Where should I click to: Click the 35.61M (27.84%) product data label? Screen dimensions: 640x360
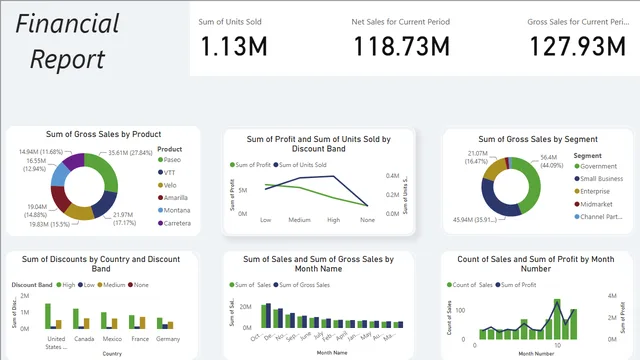130,153
